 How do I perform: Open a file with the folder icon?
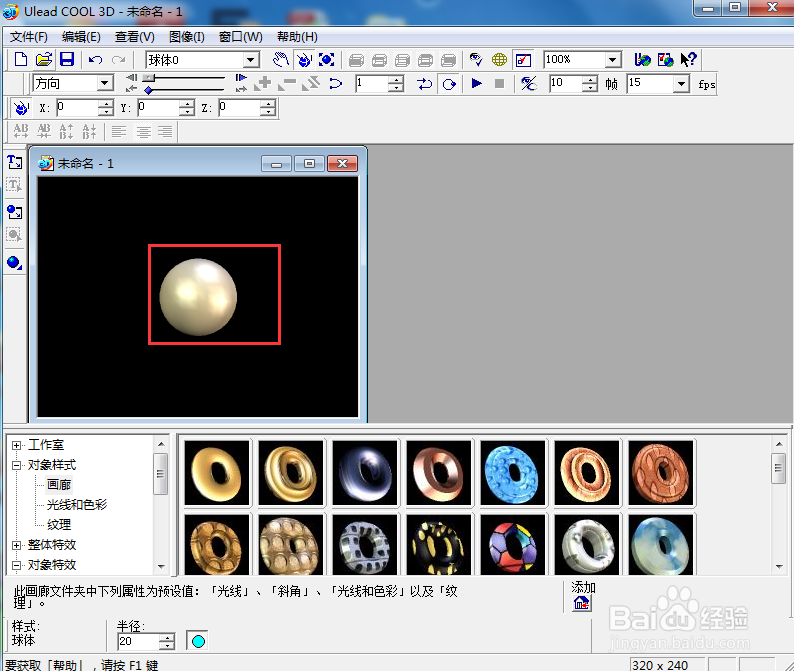point(44,60)
